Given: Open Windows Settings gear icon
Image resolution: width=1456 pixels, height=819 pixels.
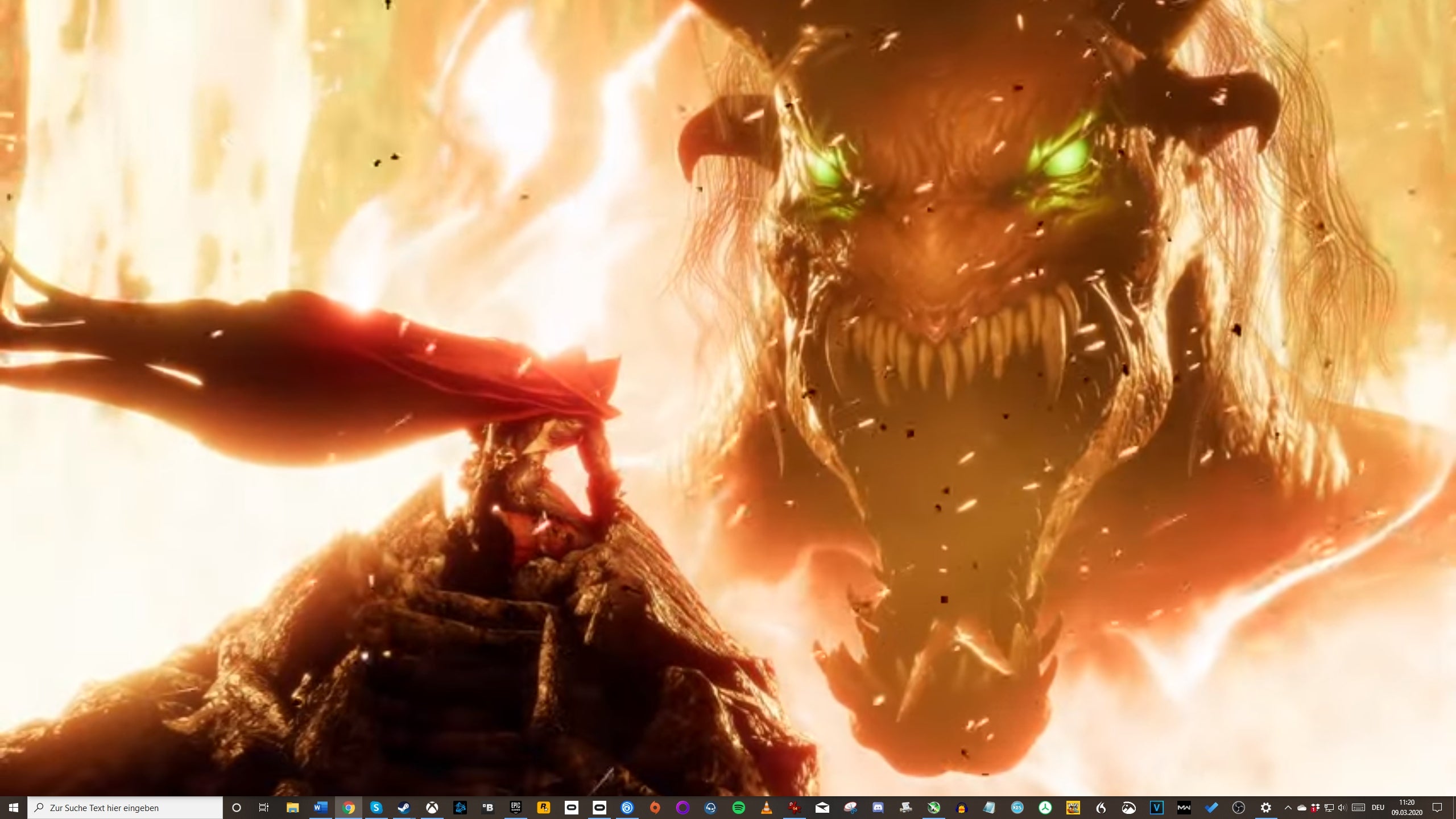Looking at the screenshot, I should 1266,808.
